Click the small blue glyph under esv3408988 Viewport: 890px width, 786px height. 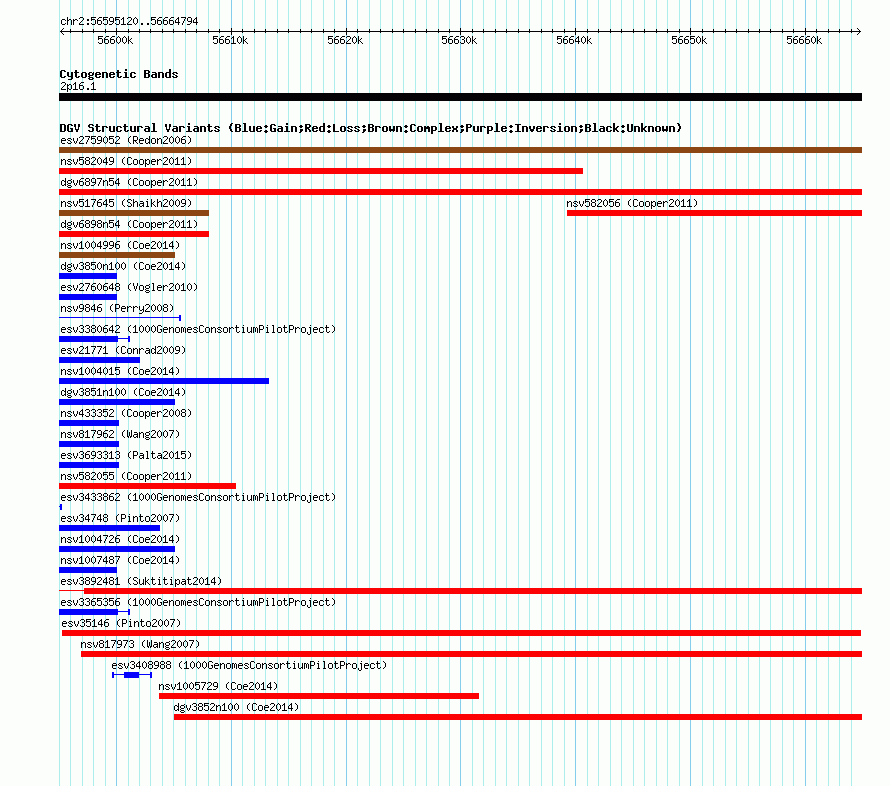tap(132, 675)
